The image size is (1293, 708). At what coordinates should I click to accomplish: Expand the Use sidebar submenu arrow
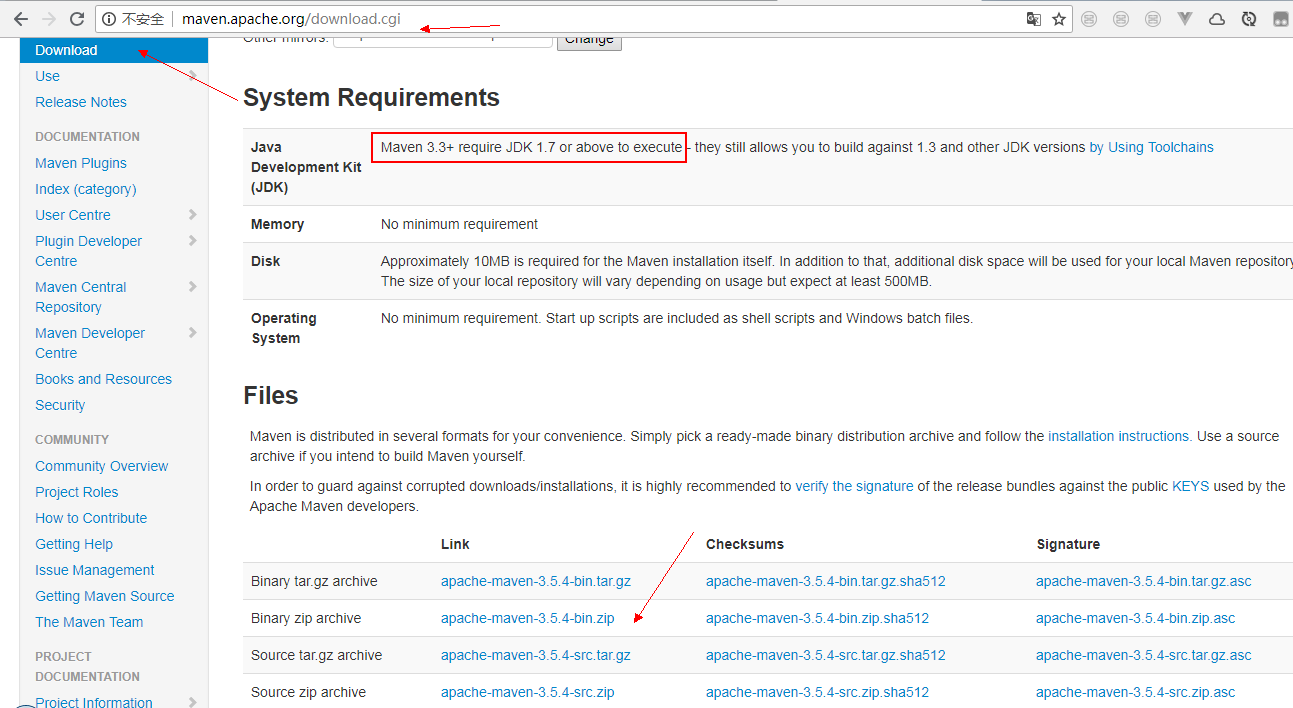click(x=192, y=76)
